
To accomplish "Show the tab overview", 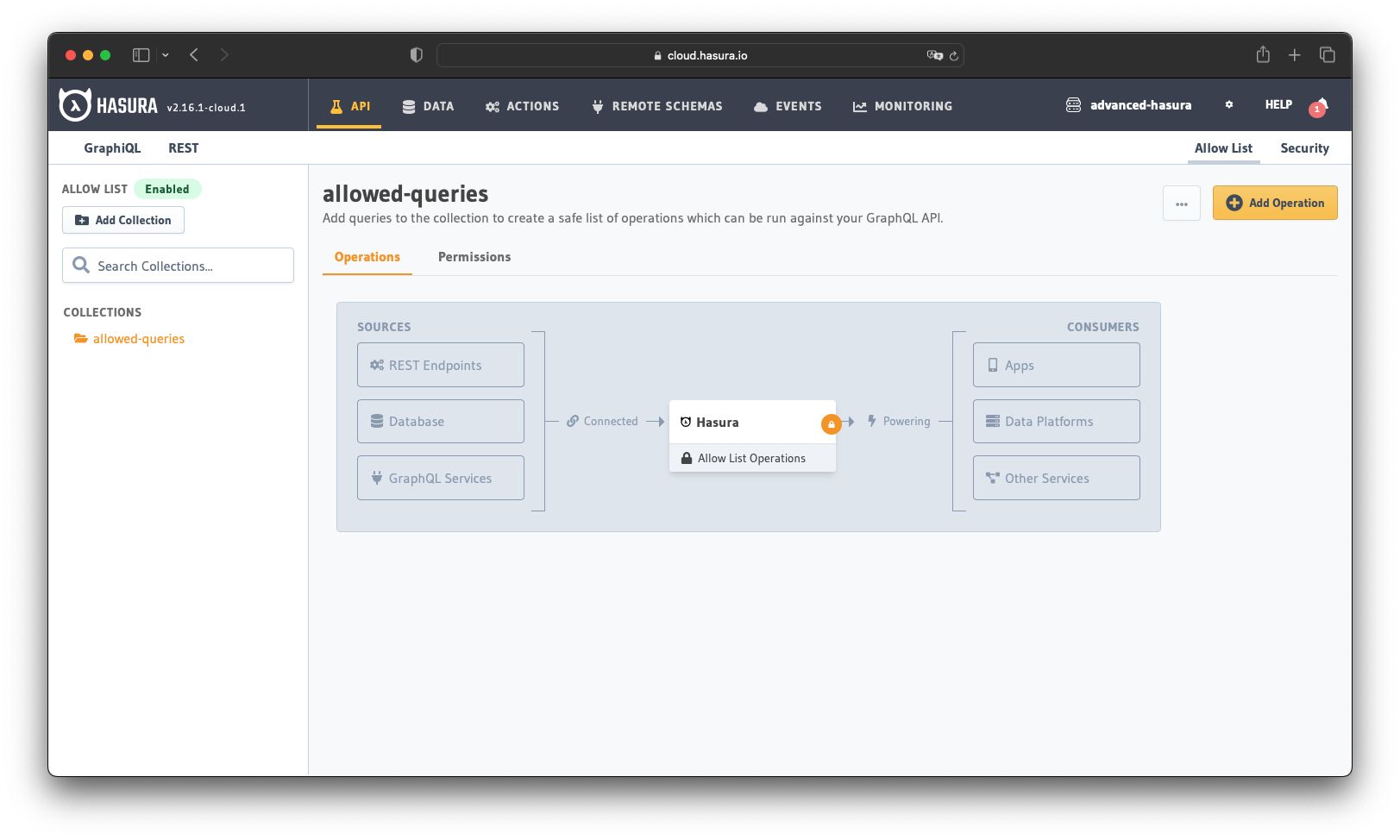I will coord(1328,55).
